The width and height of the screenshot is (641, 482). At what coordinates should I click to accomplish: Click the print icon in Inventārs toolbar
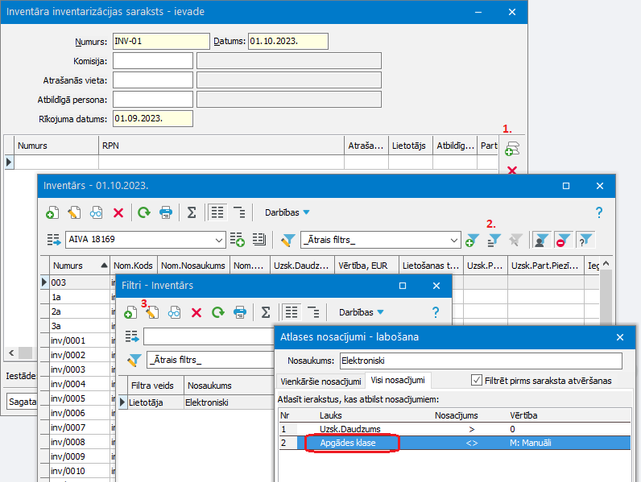click(166, 212)
